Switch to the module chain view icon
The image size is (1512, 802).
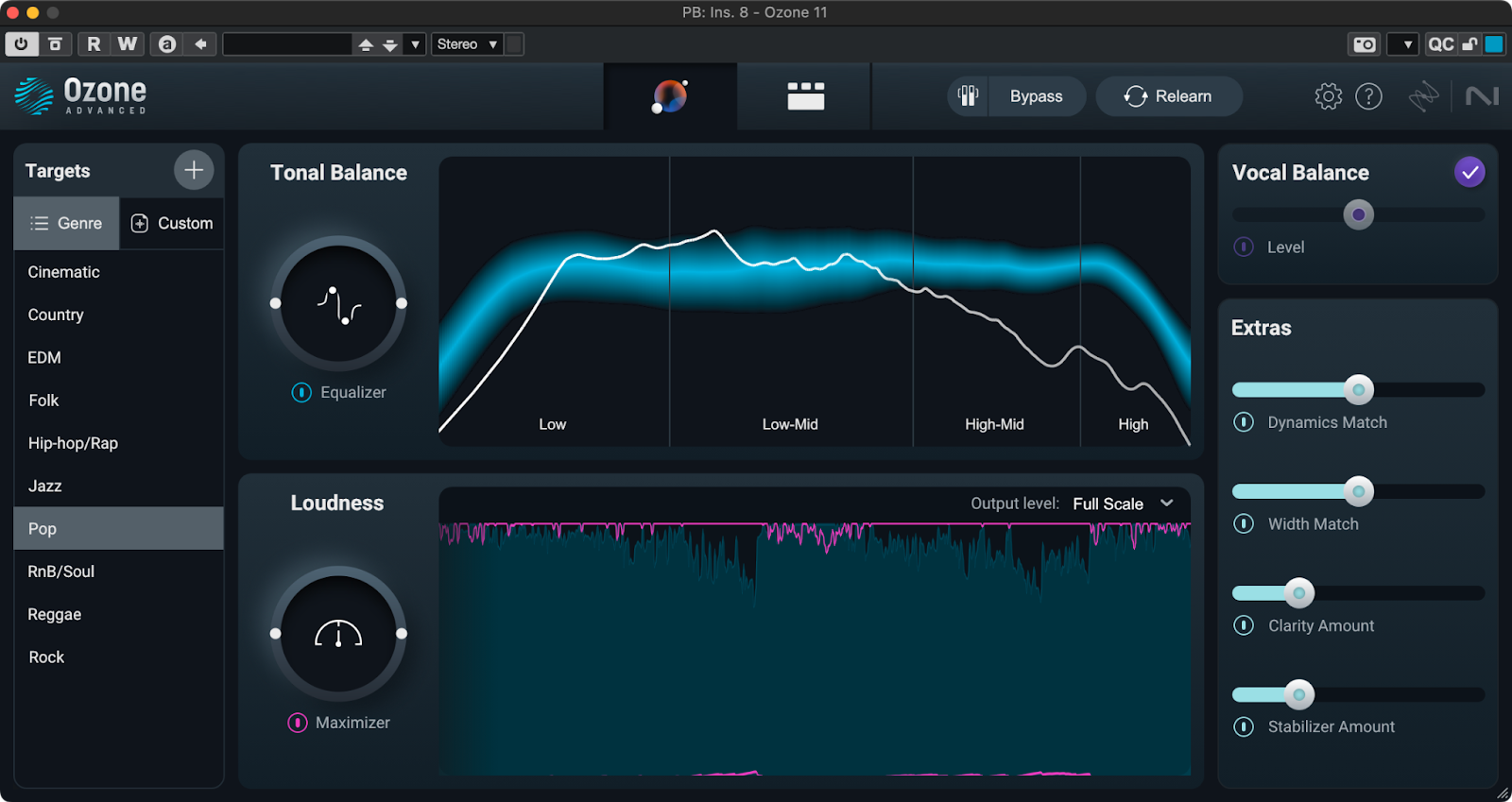[805, 96]
